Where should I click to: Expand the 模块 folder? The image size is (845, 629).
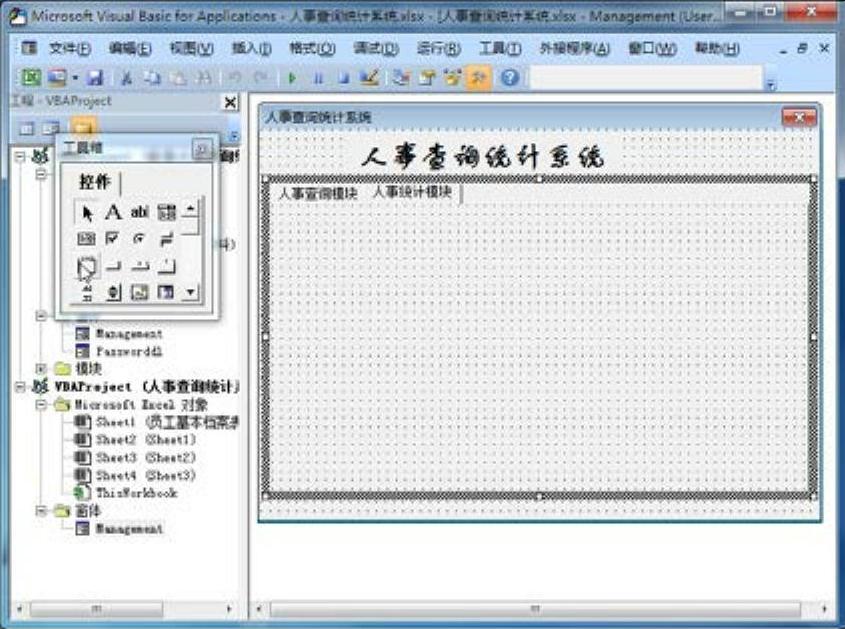41,369
